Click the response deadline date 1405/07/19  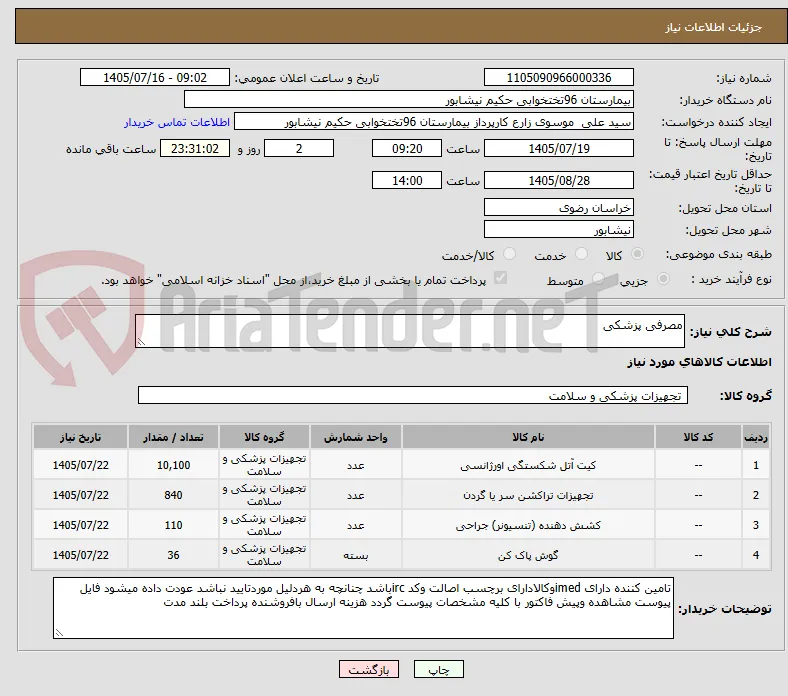tap(558, 149)
